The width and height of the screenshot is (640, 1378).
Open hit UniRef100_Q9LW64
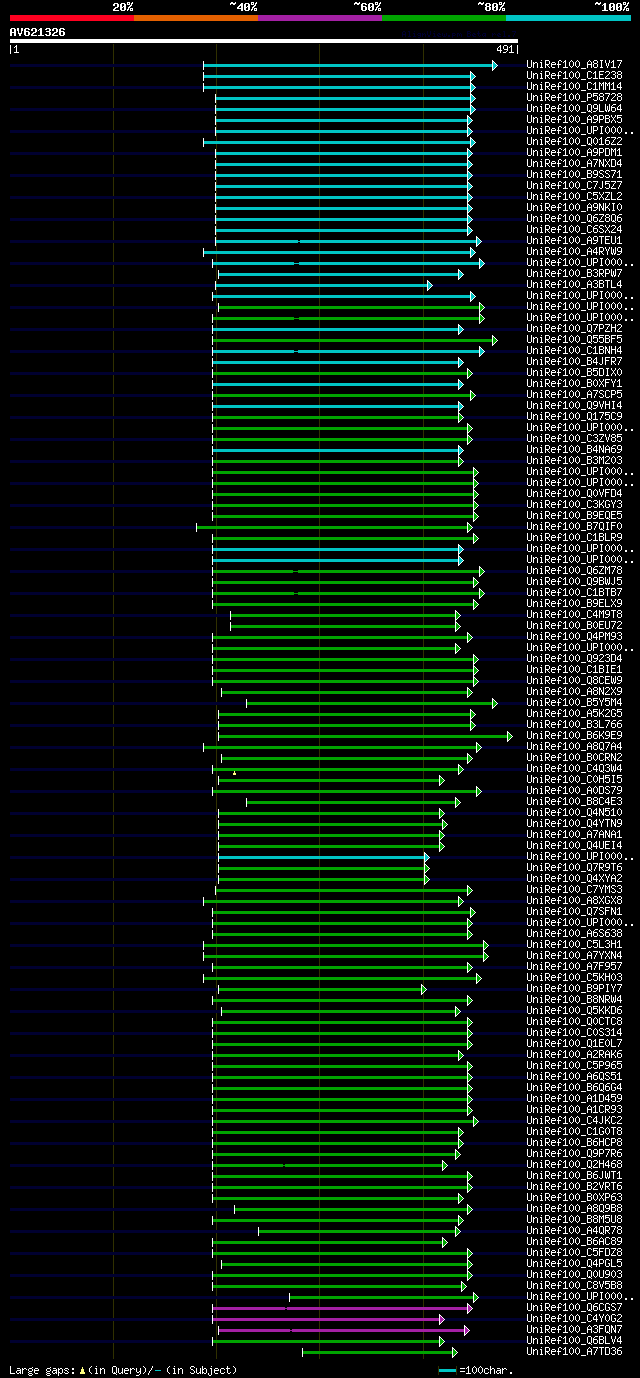574,108
